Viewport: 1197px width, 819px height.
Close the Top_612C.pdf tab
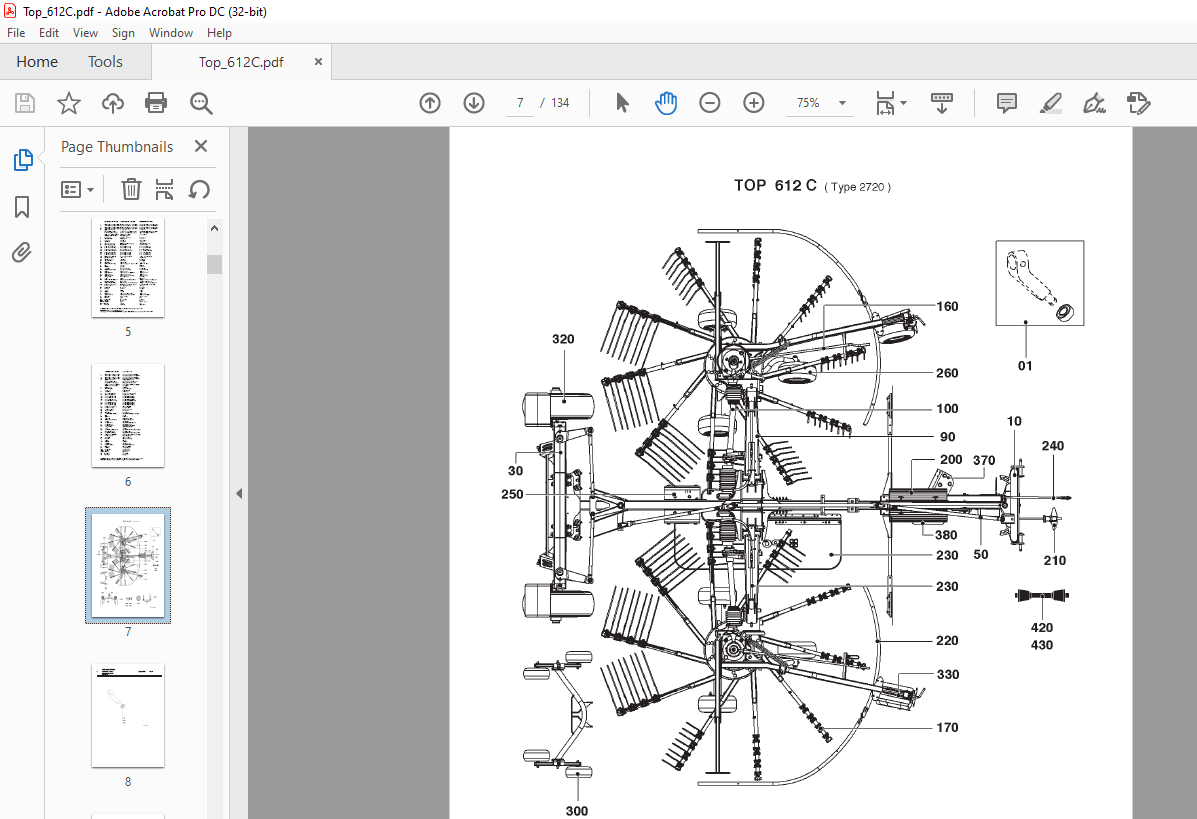(x=318, y=62)
